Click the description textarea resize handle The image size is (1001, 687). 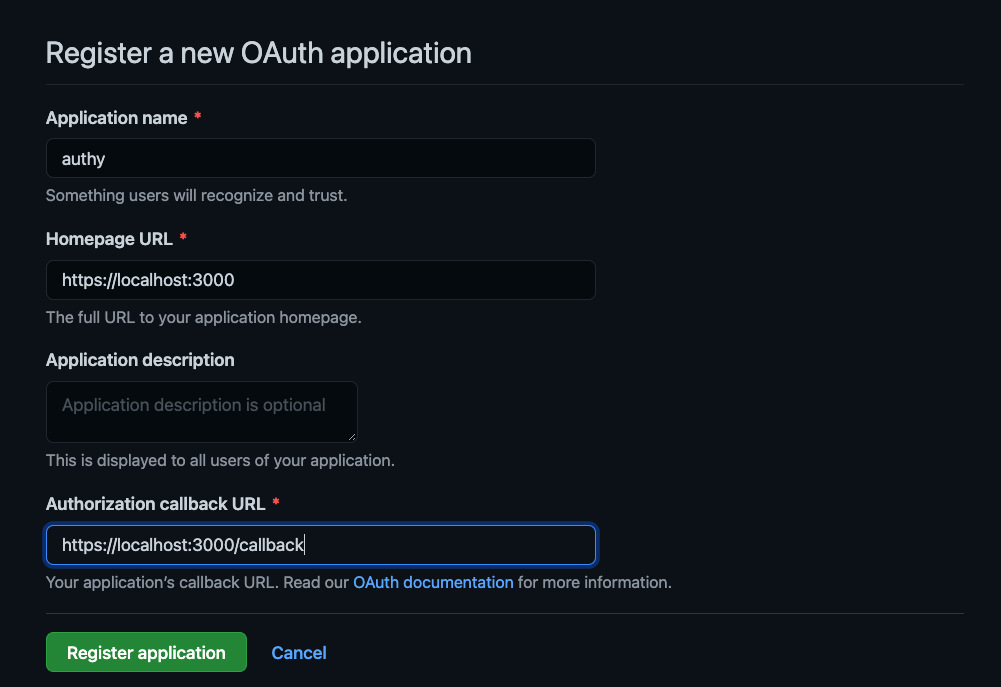pyautogui.click(x=352, y=436)
